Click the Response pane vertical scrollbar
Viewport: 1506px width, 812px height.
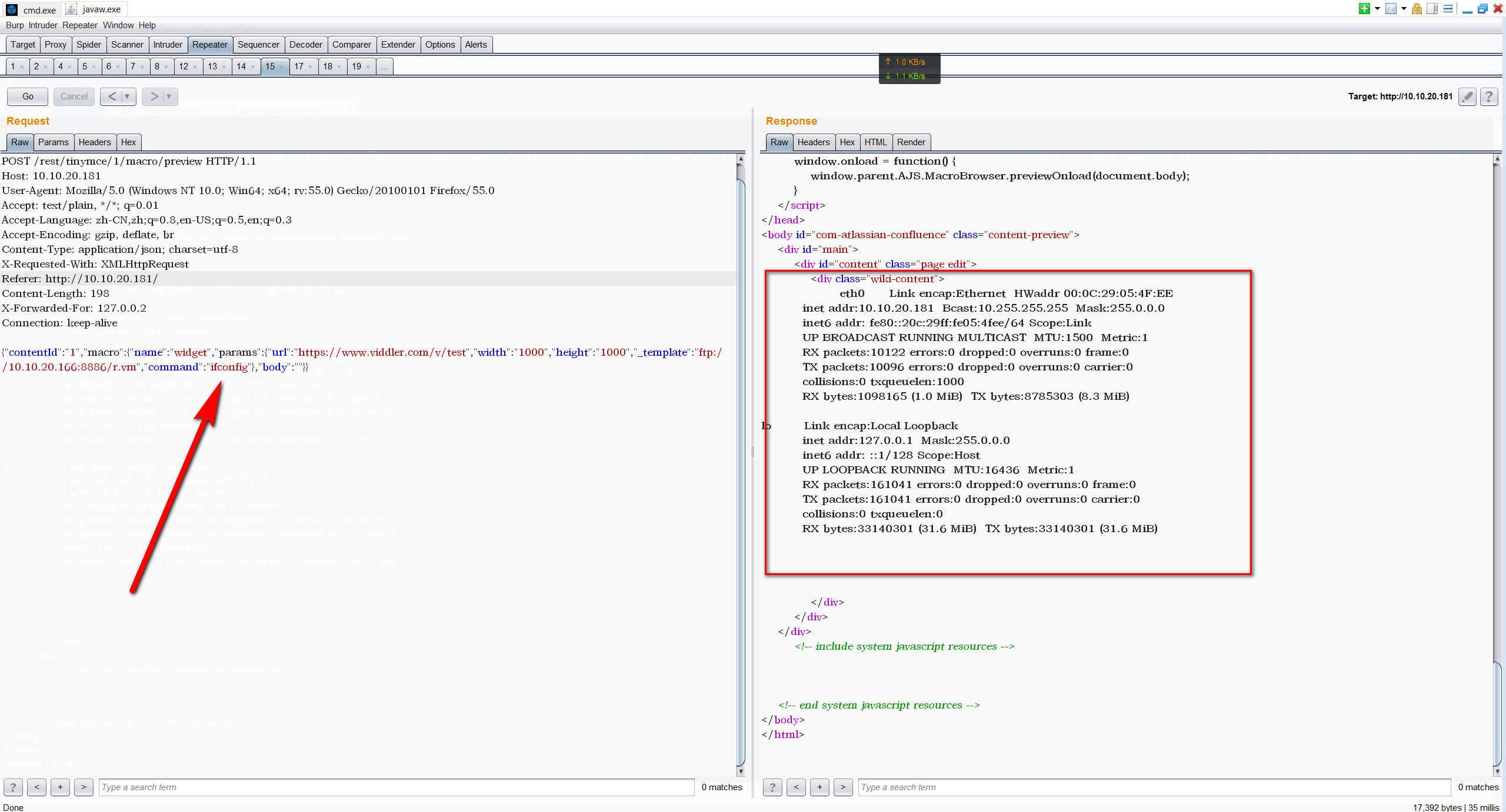pyautogui.click(x=1497, y=465)
